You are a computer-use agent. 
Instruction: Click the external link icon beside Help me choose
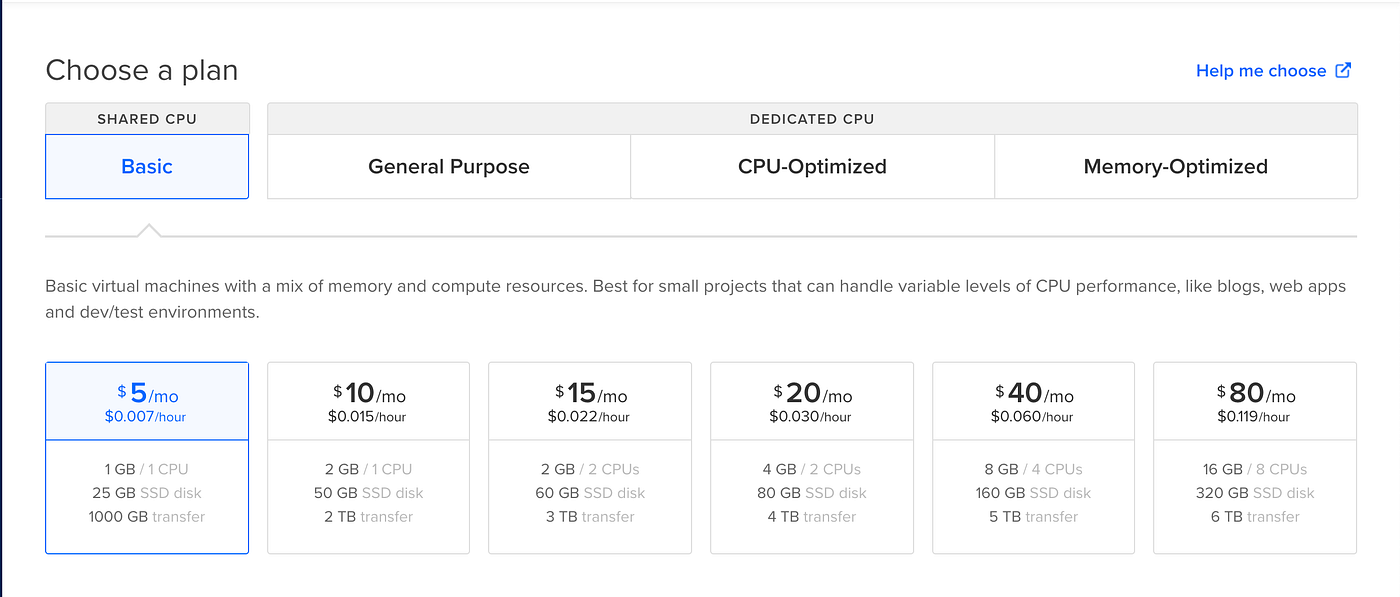(1344, 70)
